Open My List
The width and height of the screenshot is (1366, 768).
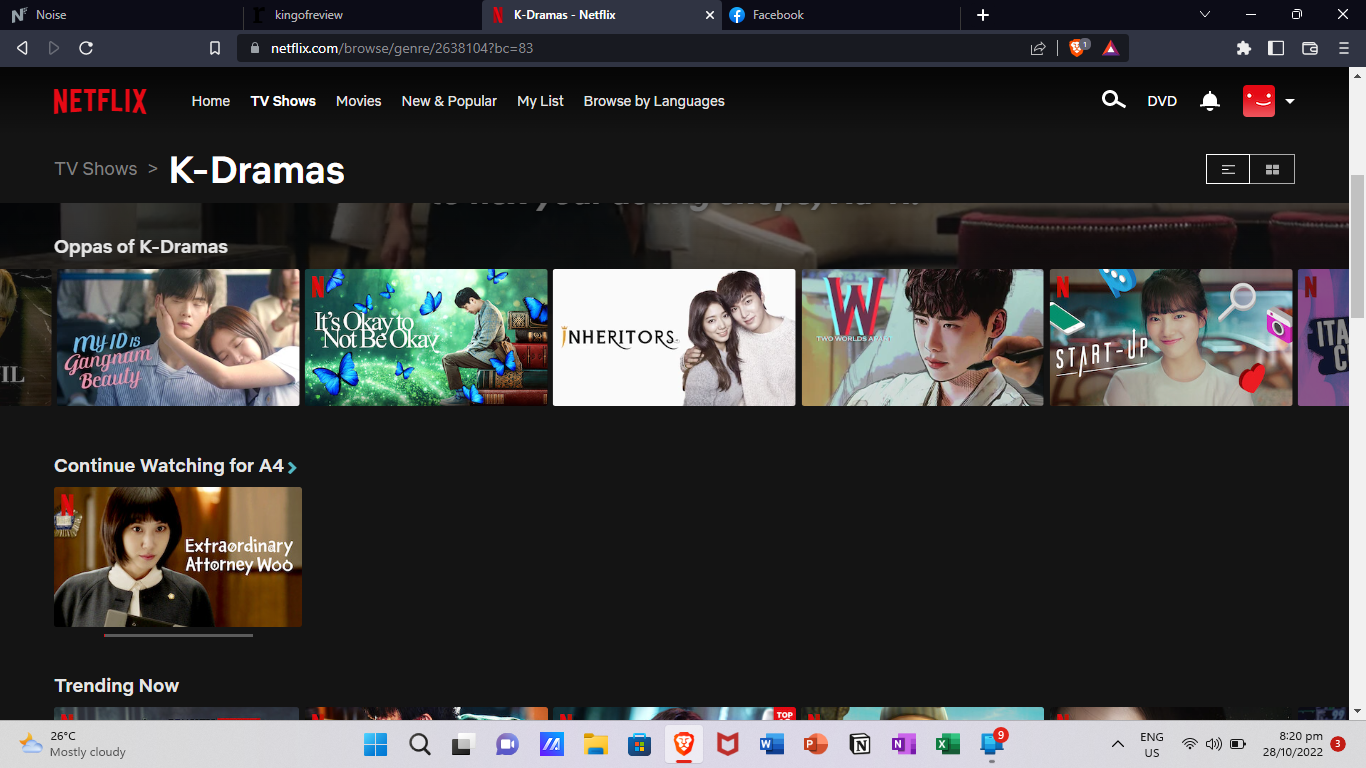(540, 101)
